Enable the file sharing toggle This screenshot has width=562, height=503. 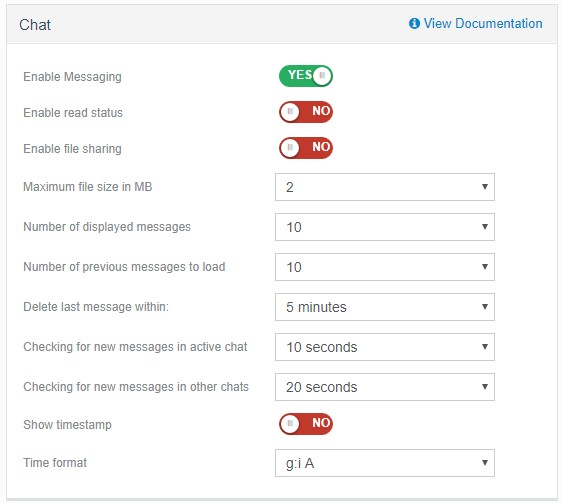point(306,148)
